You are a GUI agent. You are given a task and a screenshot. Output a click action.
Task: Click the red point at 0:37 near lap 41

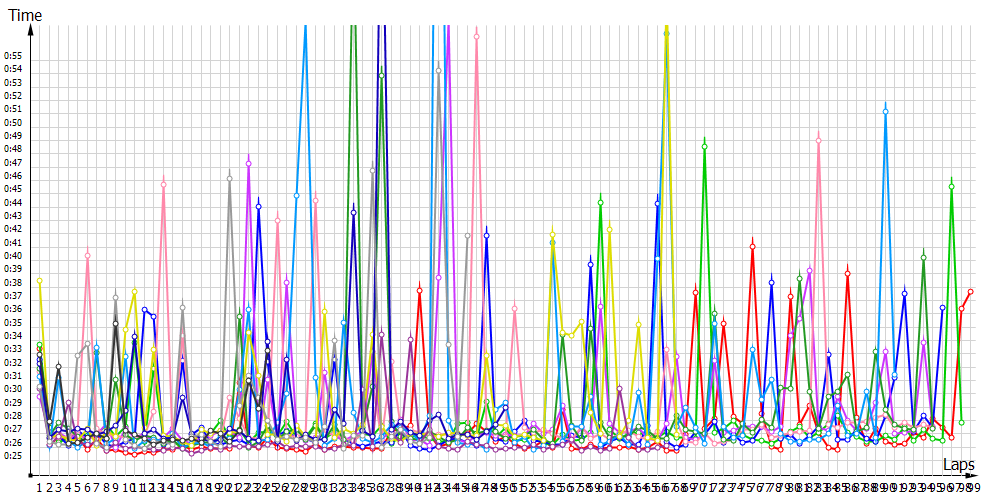click(x=419, y=290)
